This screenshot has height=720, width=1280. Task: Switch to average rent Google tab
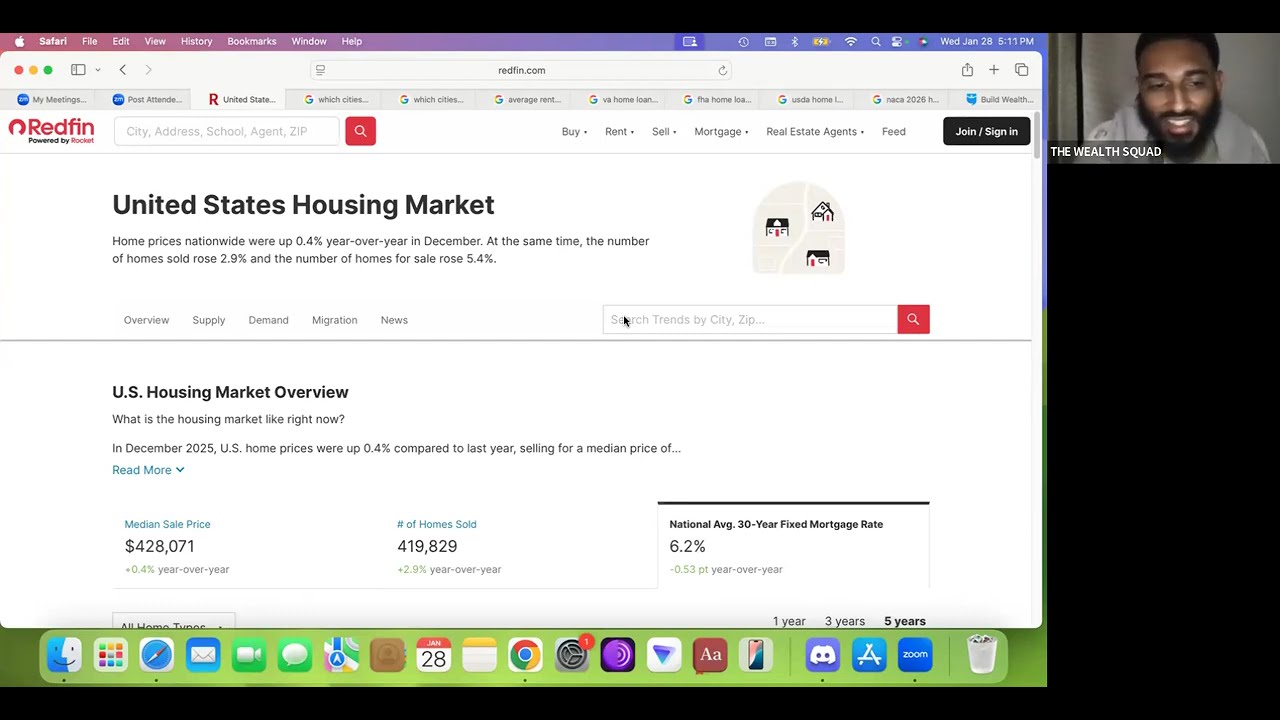[x=528, y=99]
